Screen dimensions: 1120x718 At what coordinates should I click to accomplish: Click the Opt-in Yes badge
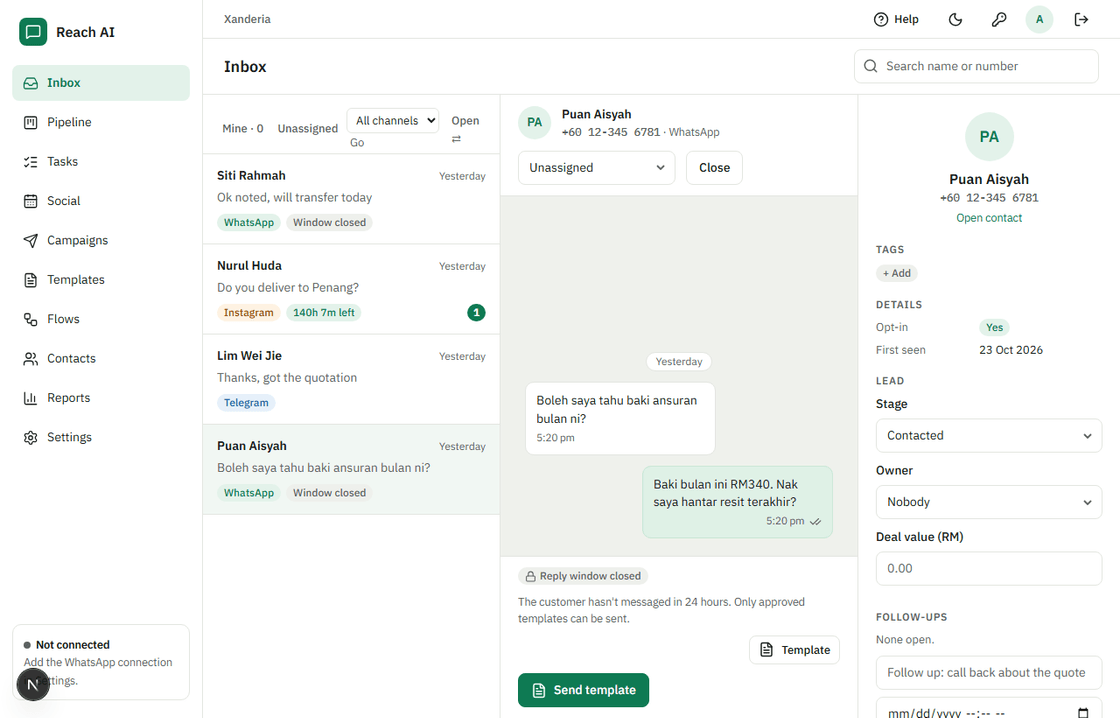click(x=994, y=327)
